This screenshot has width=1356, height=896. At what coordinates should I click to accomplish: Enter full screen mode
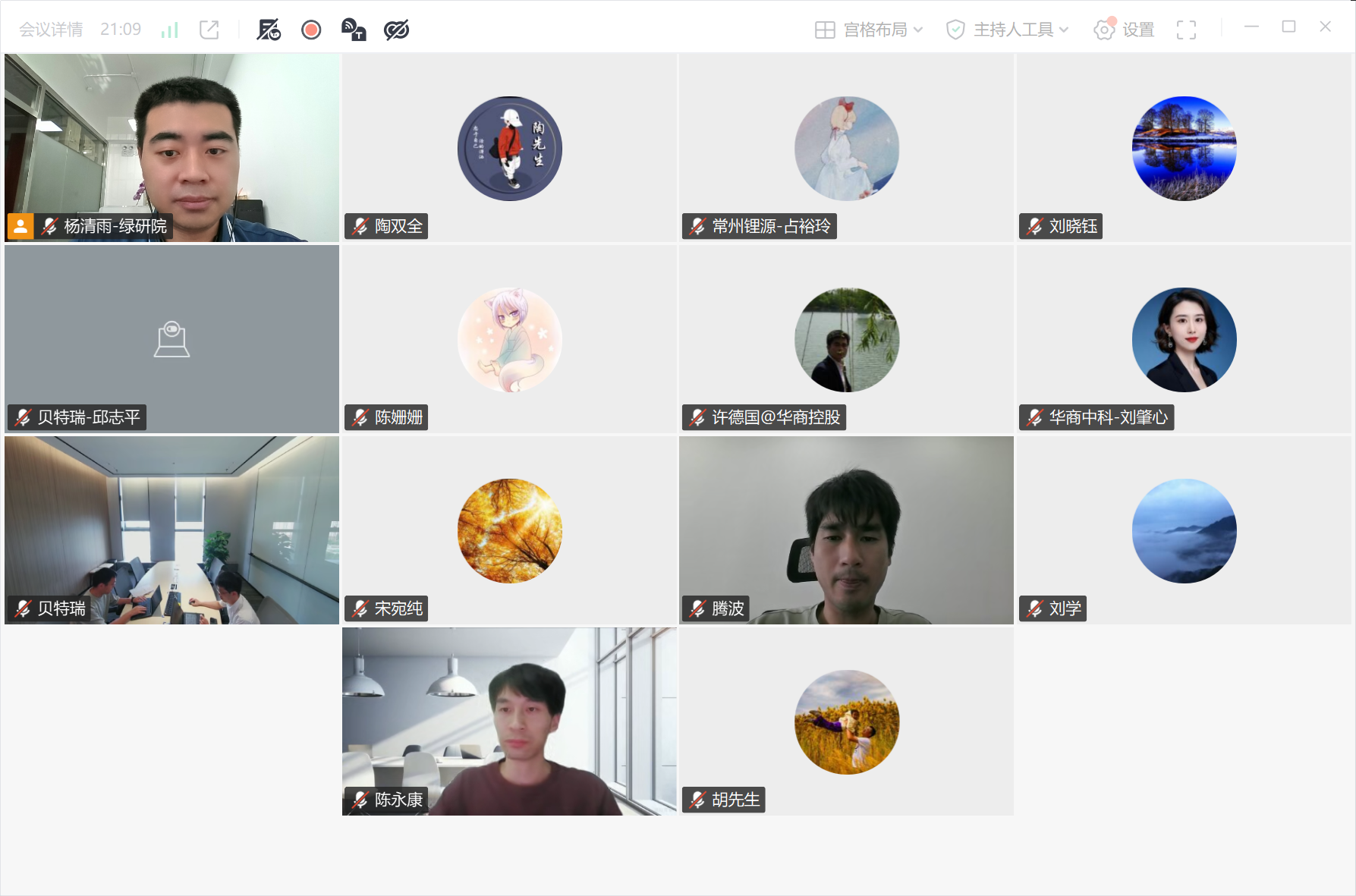1186,30
